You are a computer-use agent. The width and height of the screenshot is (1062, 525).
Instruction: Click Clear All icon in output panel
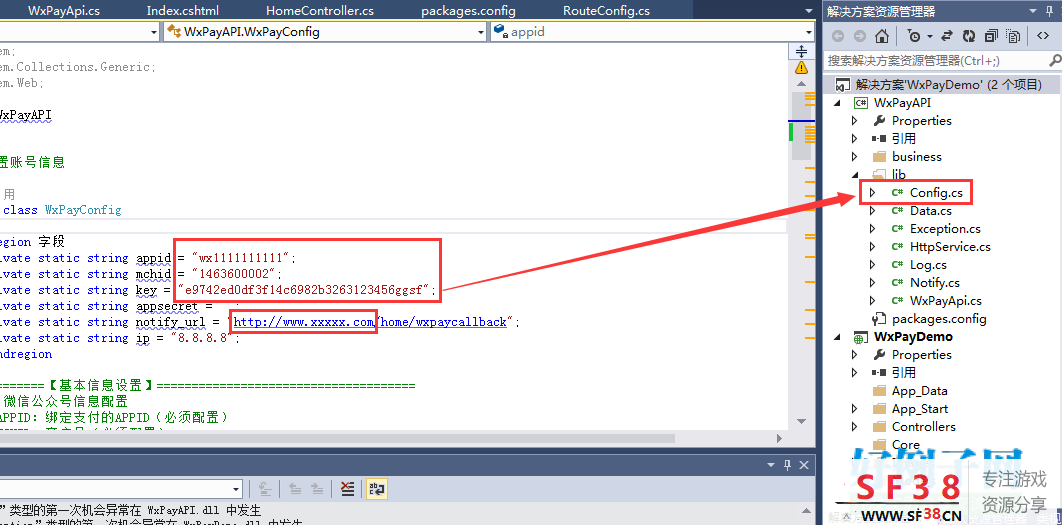tap(347, 488)
